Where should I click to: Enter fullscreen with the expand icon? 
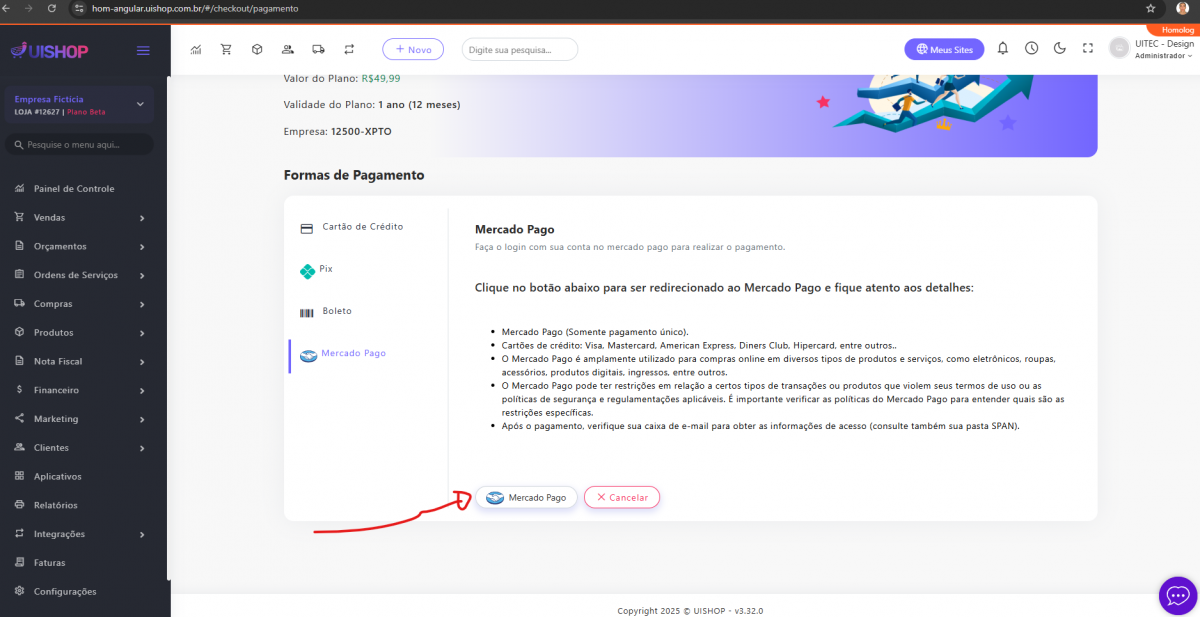(1088, 49)
